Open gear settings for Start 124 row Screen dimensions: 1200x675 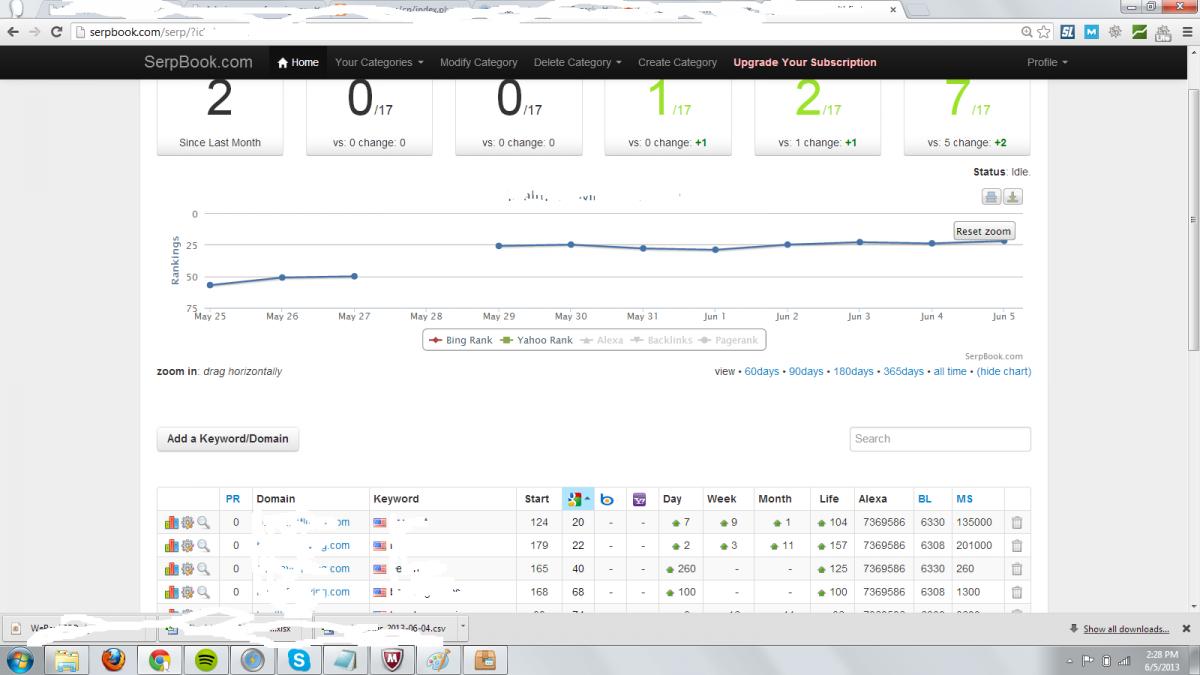pos(186,522)
